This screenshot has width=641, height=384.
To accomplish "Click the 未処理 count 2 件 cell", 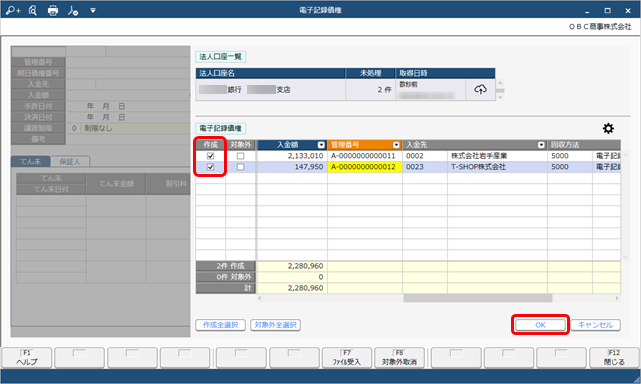I will click(370, 90).
